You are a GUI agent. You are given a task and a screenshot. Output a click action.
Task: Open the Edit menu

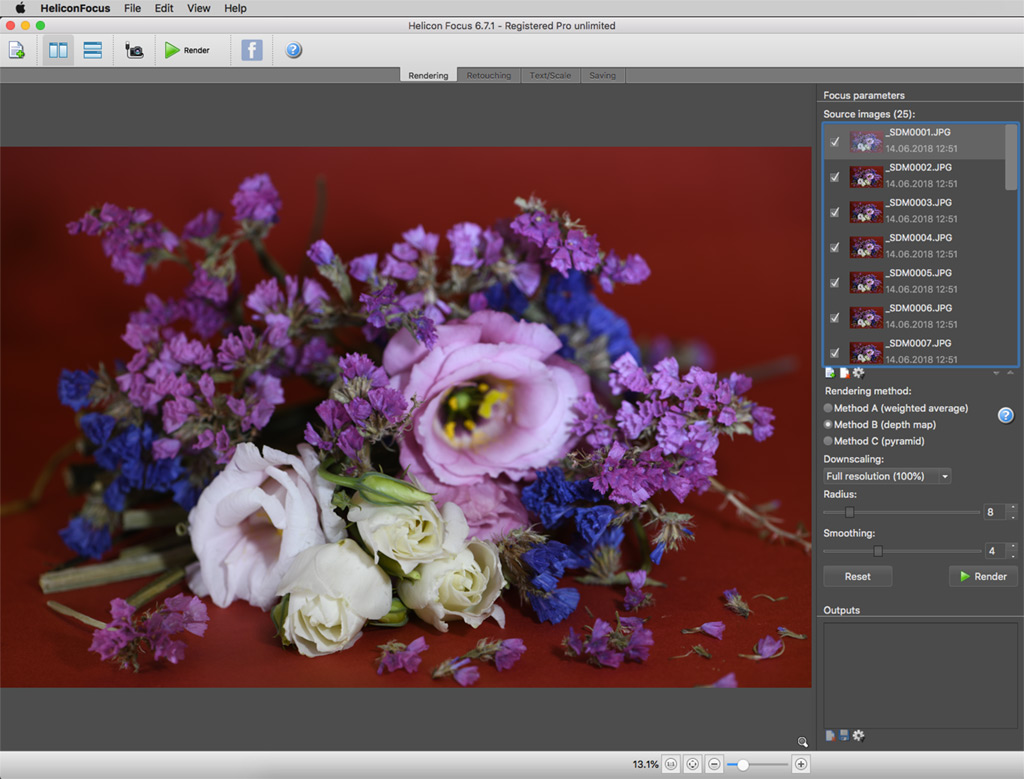[164, 8]
